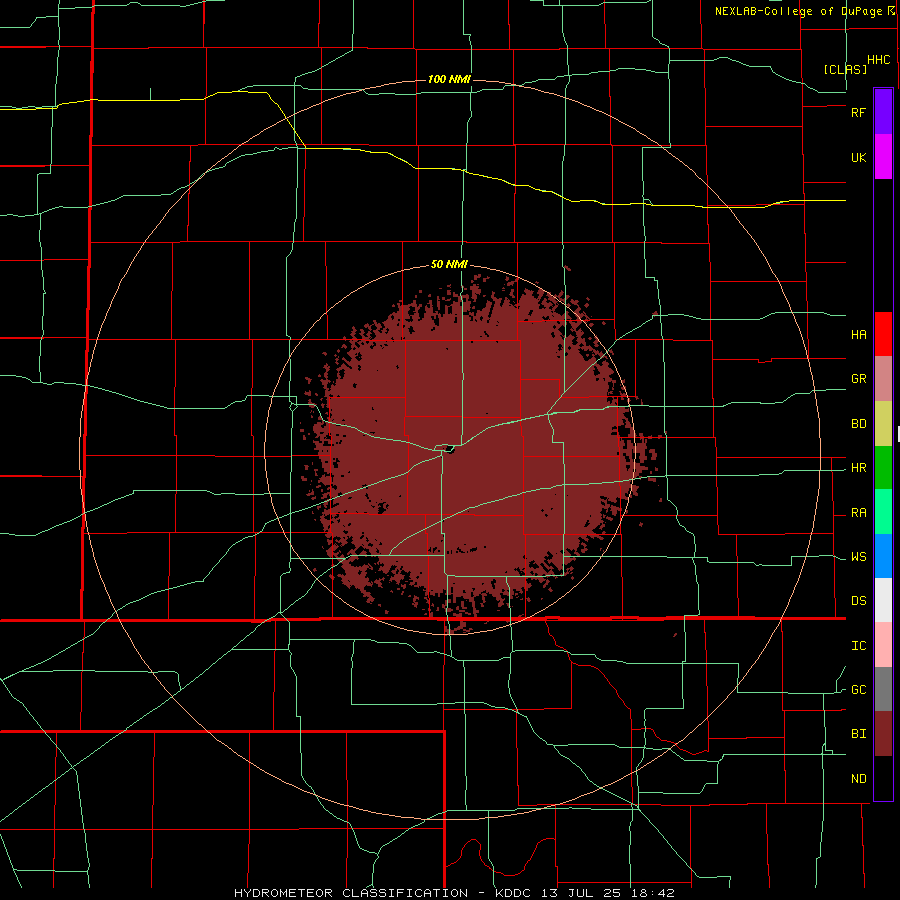
Task: Click the ND legend label
Action: coord(858,779)
